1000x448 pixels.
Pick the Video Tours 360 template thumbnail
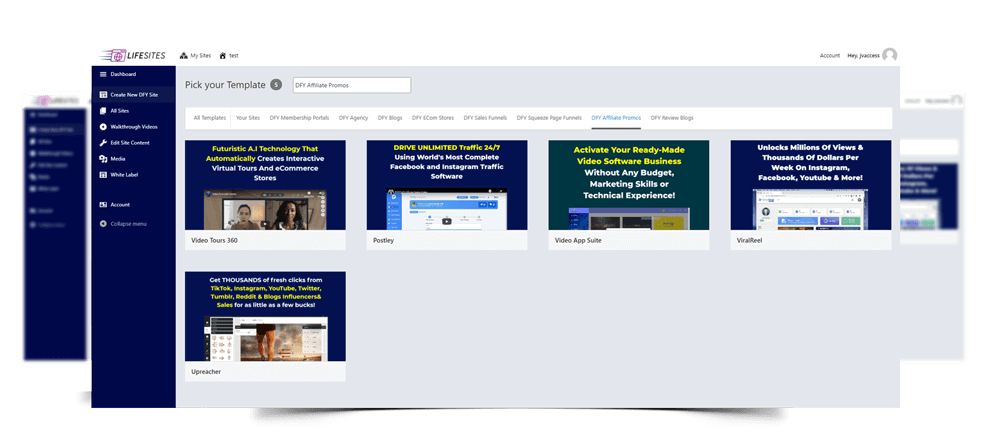click(265, 185)
